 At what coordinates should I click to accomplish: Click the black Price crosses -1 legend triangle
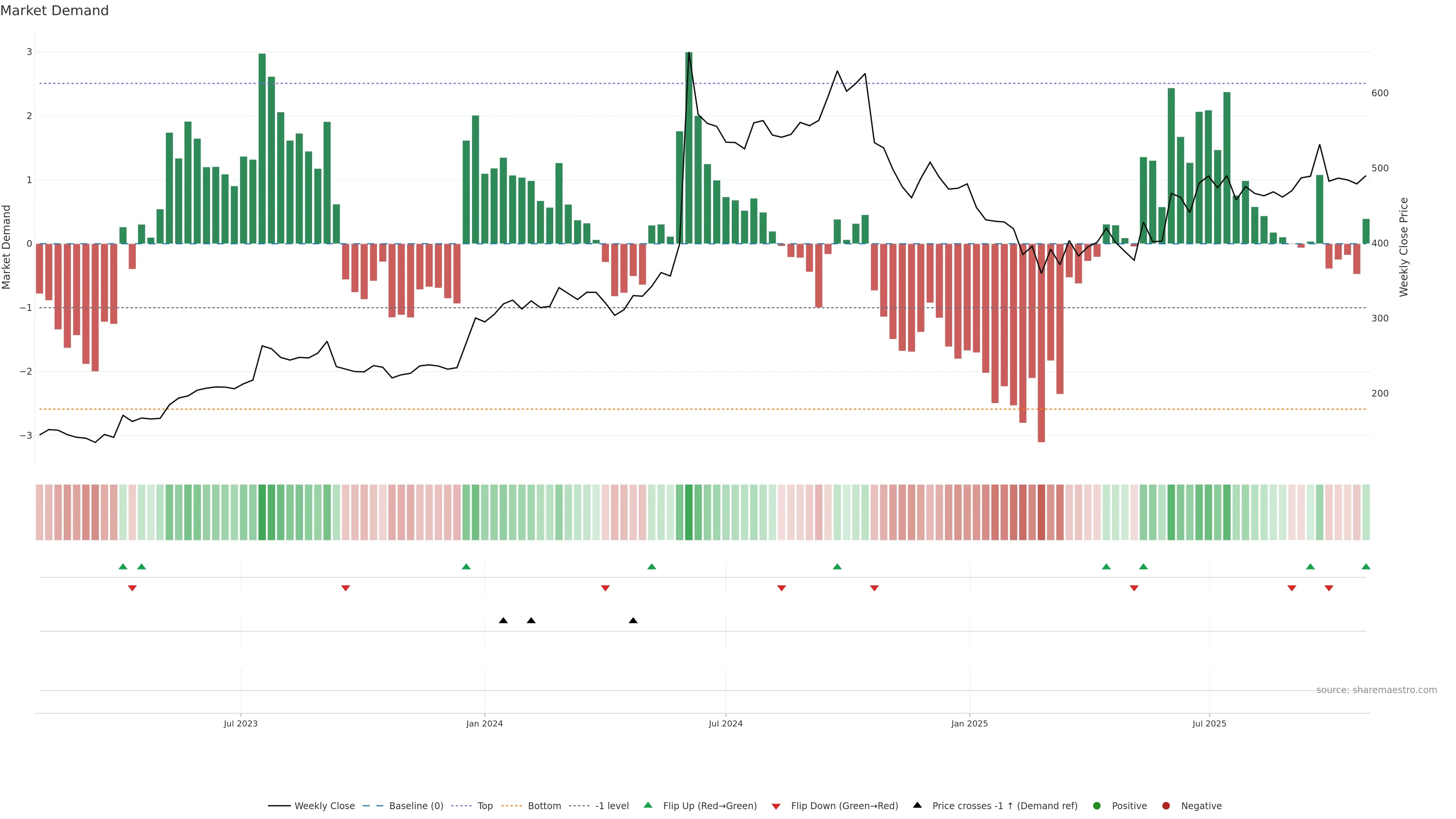coord(917,805)
